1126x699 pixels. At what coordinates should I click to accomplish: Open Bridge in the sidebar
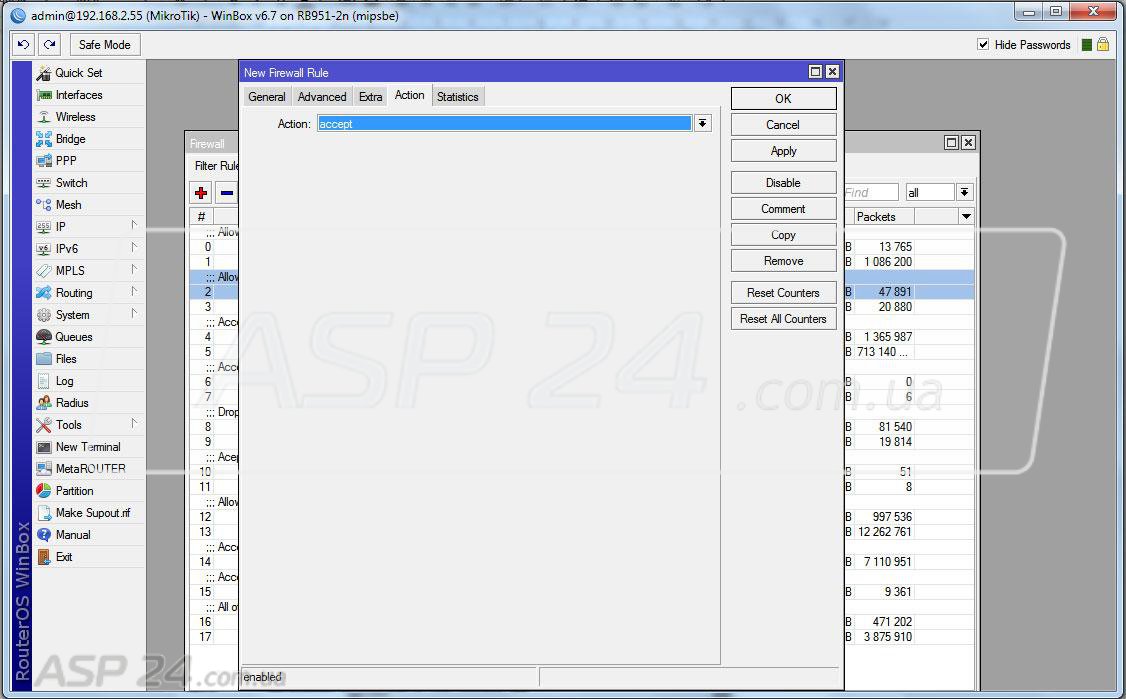70,139
